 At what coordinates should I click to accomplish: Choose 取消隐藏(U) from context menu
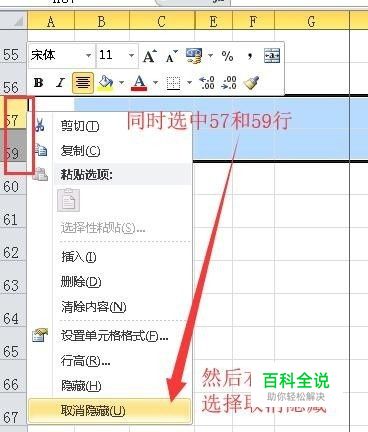pyautogui.click(x=110, y=411)
